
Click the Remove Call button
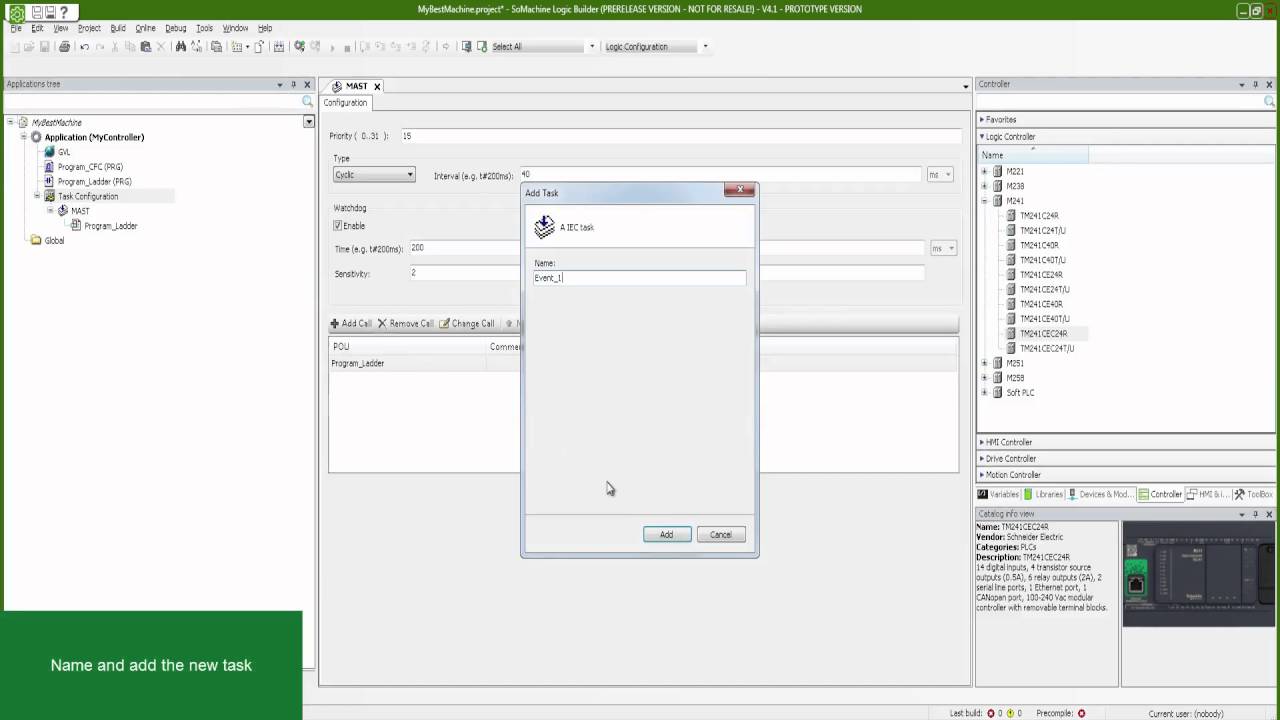[405, 324]
